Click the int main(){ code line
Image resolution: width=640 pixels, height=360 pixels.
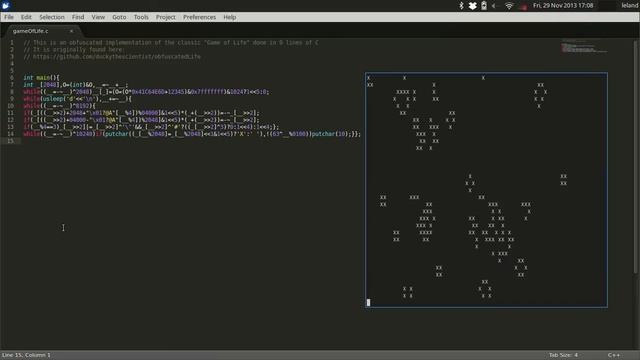[x=41, y=78]
